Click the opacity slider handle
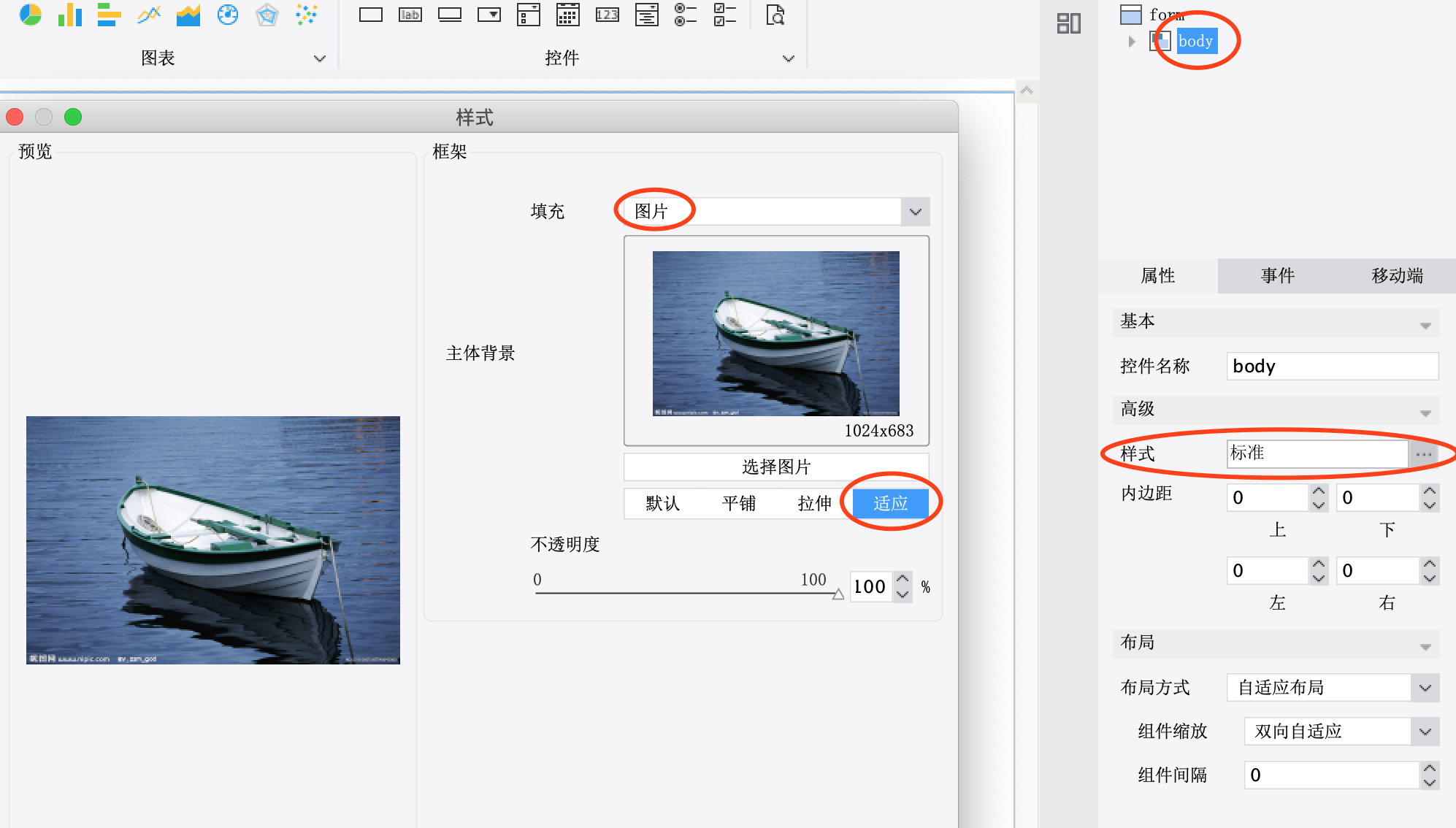 (838, 594)
